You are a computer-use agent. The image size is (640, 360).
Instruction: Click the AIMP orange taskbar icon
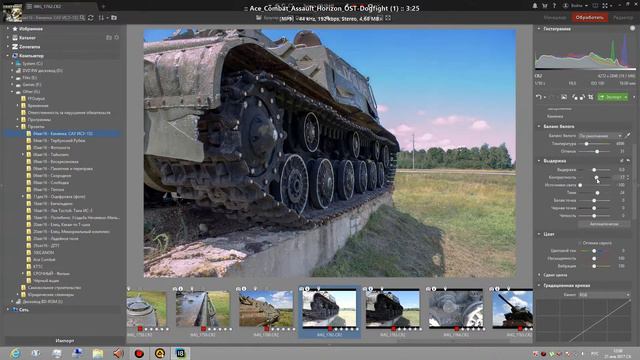pyautogui.click(x=160, y=353)
